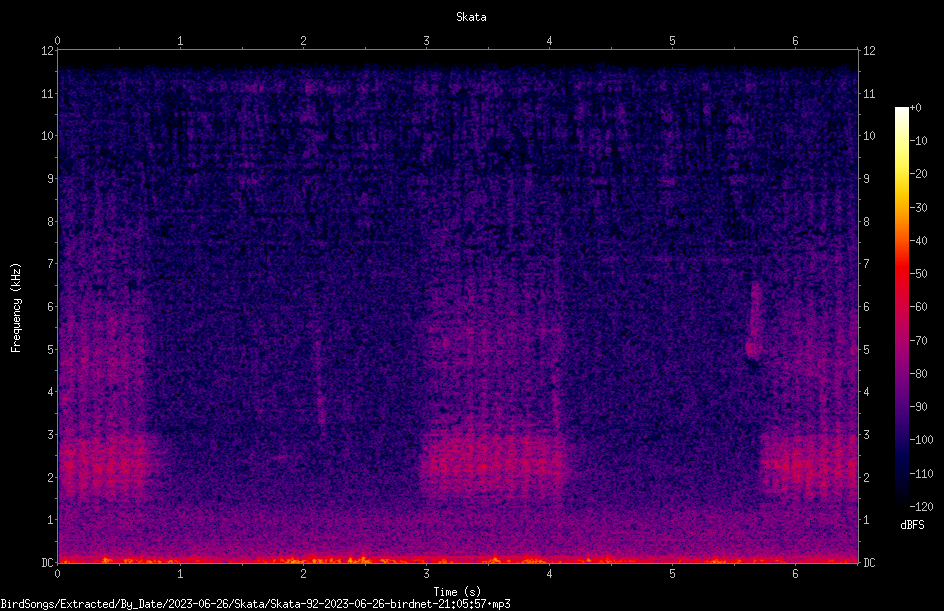
Task: Click the "11" tick on the right frequency axis
Action: click(x=869, y=93)
